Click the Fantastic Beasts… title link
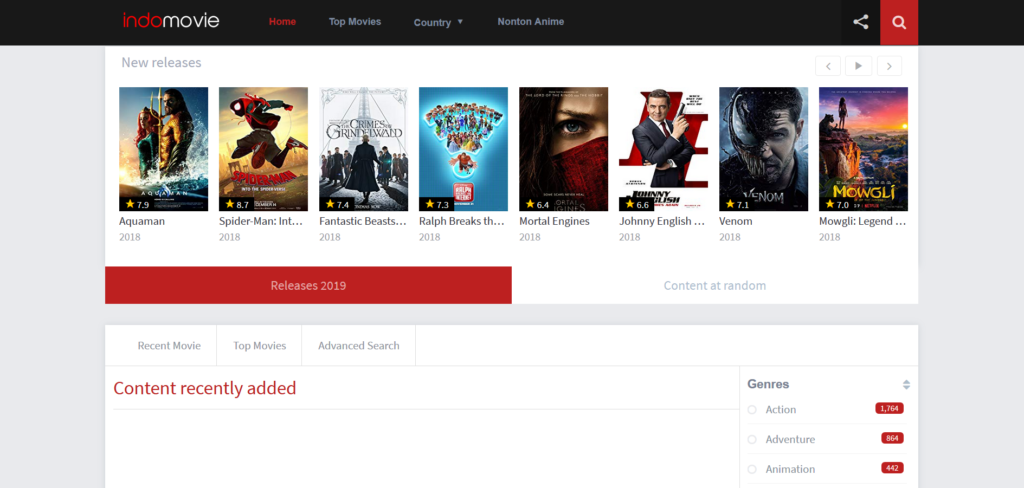The height and width of the screenshot is (488, 1024). point(363,221)
